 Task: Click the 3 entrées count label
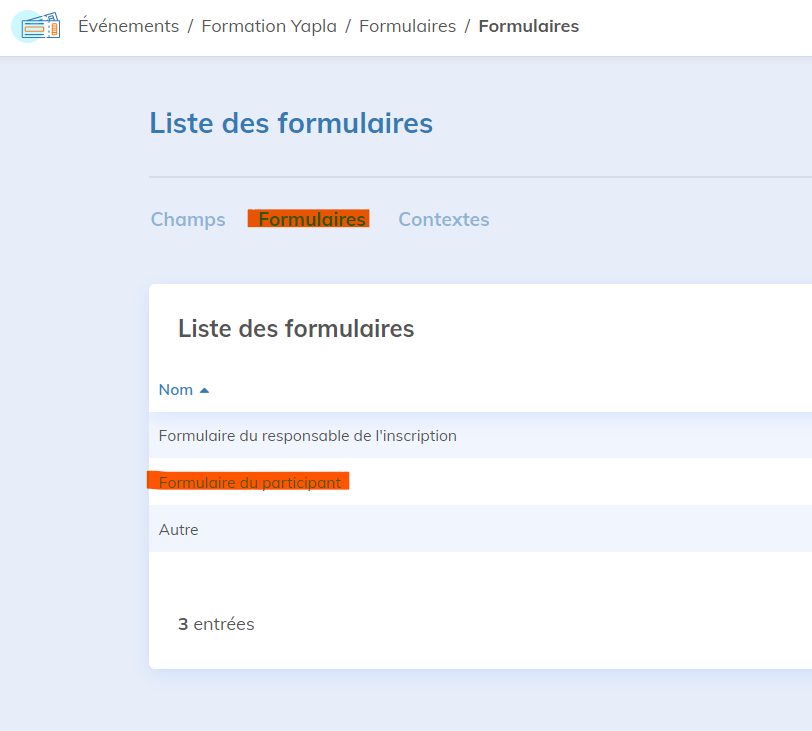pyautogui.click(x=216, y=623)
